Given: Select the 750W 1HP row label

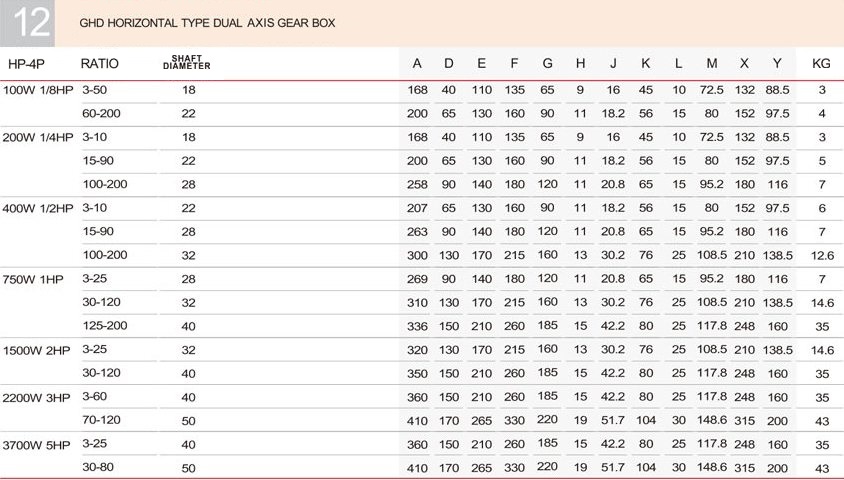Looking at the screenshot, I should coord(33,279).
